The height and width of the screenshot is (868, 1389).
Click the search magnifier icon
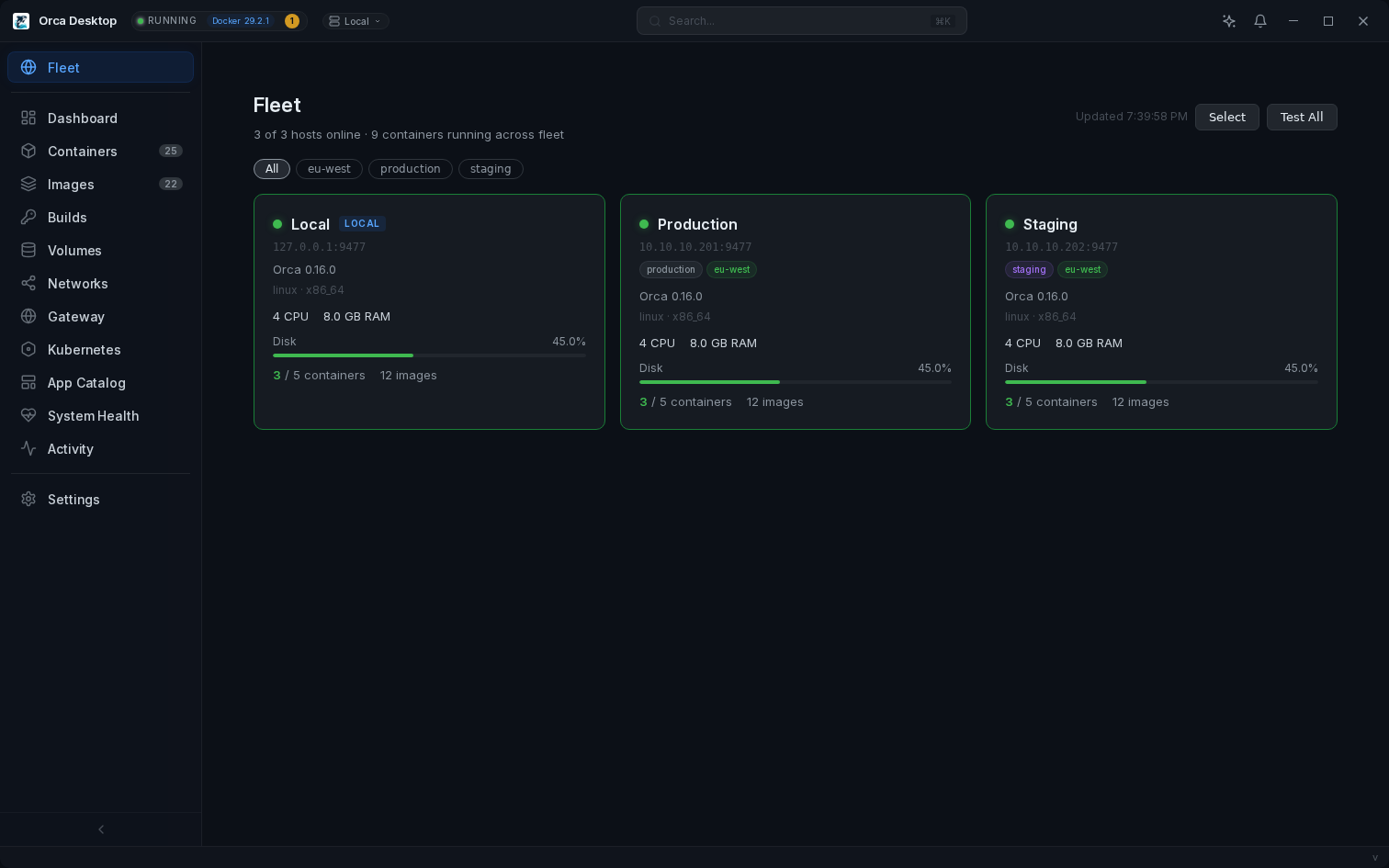(655, 21)
